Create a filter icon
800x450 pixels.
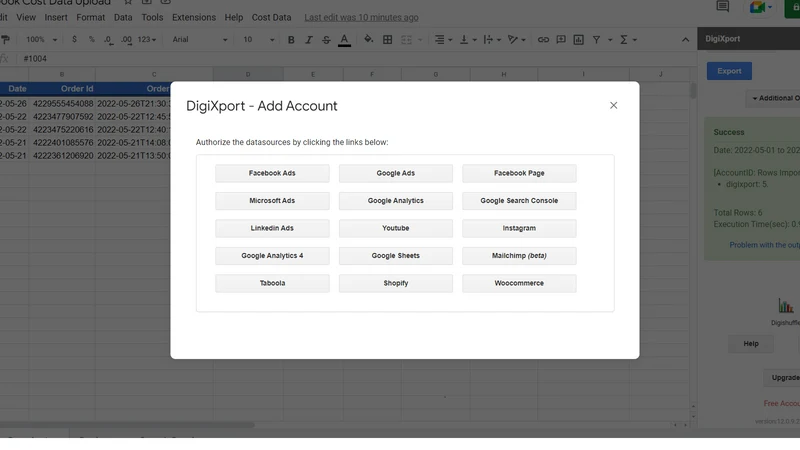(x=596, y=39)
